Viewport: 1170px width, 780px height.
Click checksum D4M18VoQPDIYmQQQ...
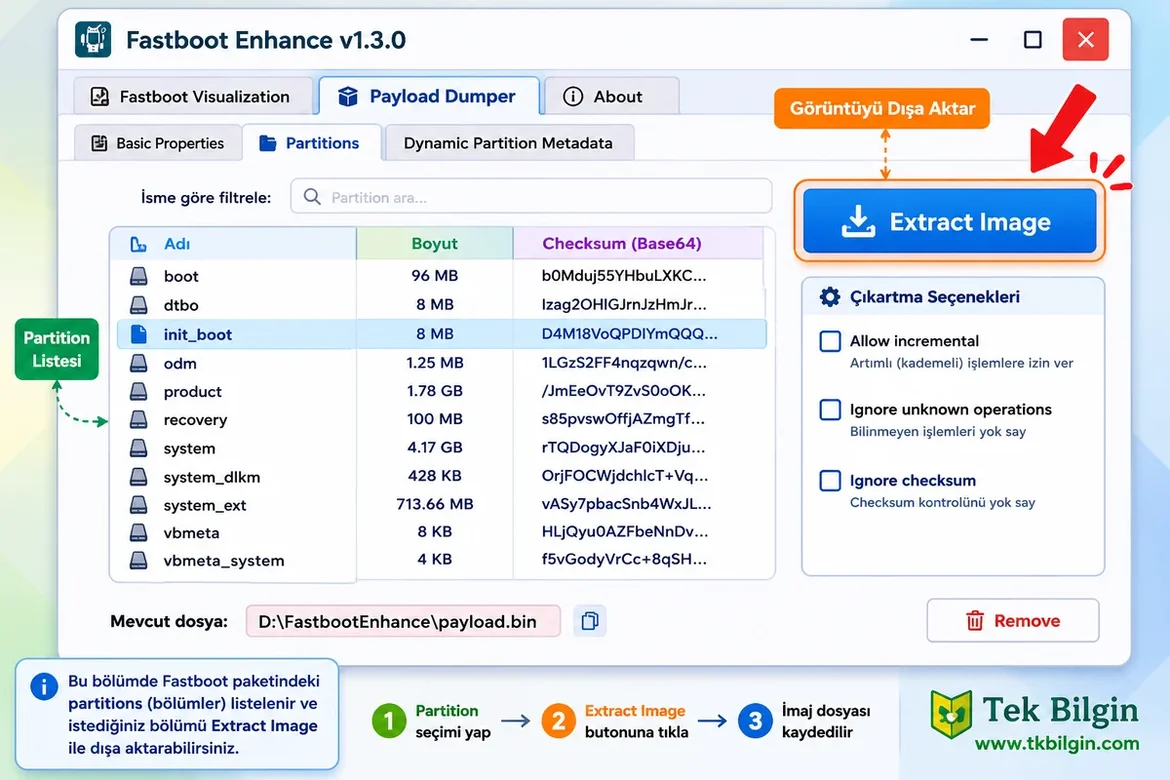(x=630, y=334)
